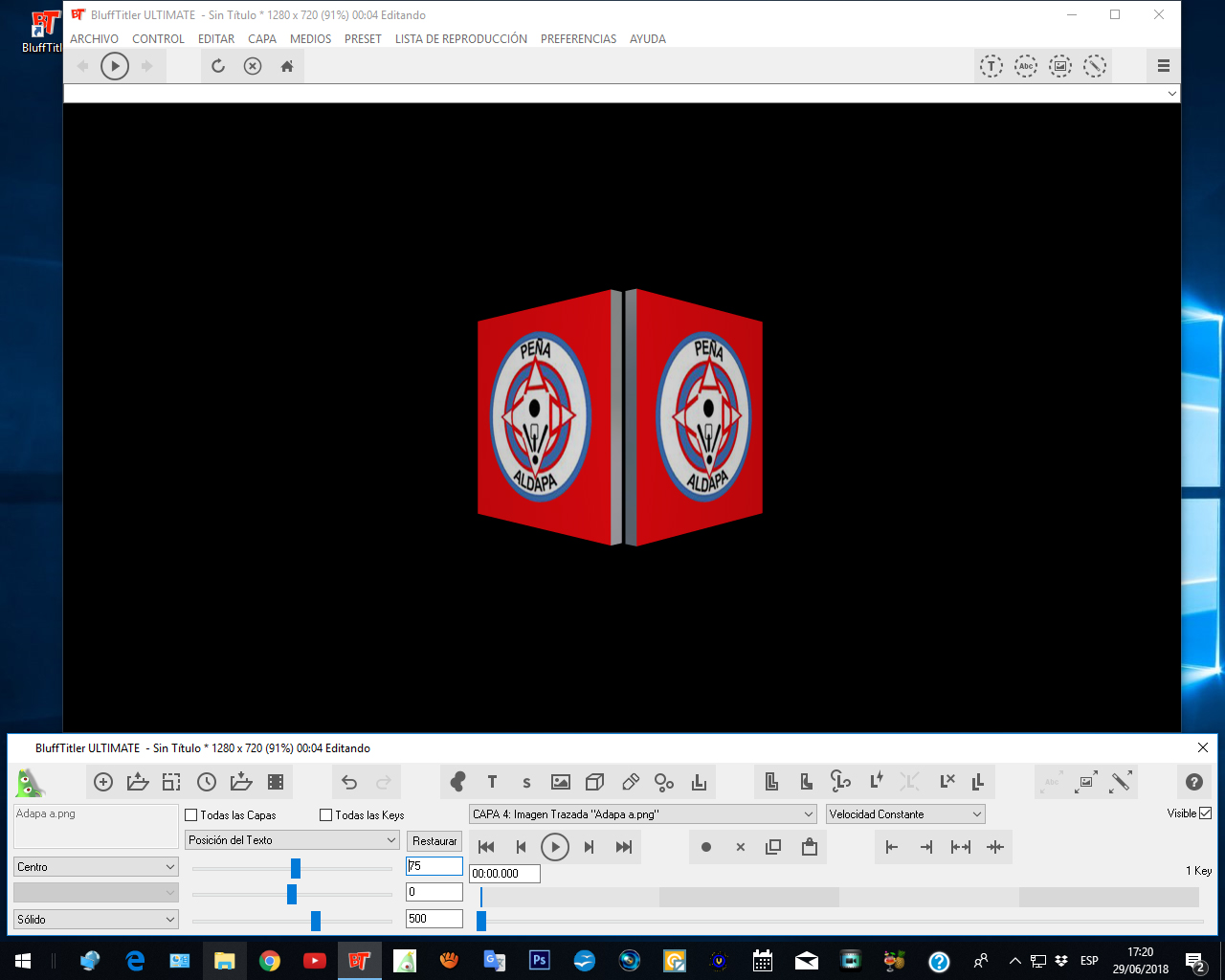The width and height of the screenshot is (1225, 980).
Task: Add a 3D model cube layer icon
Action: coord(594,782)
